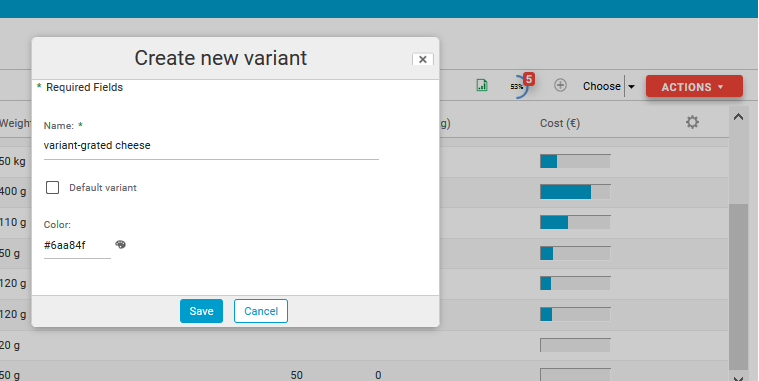Click the cost bar in the 400 g row
The height and width of the screenshot is (381, 759).
[x=575, y=192]
